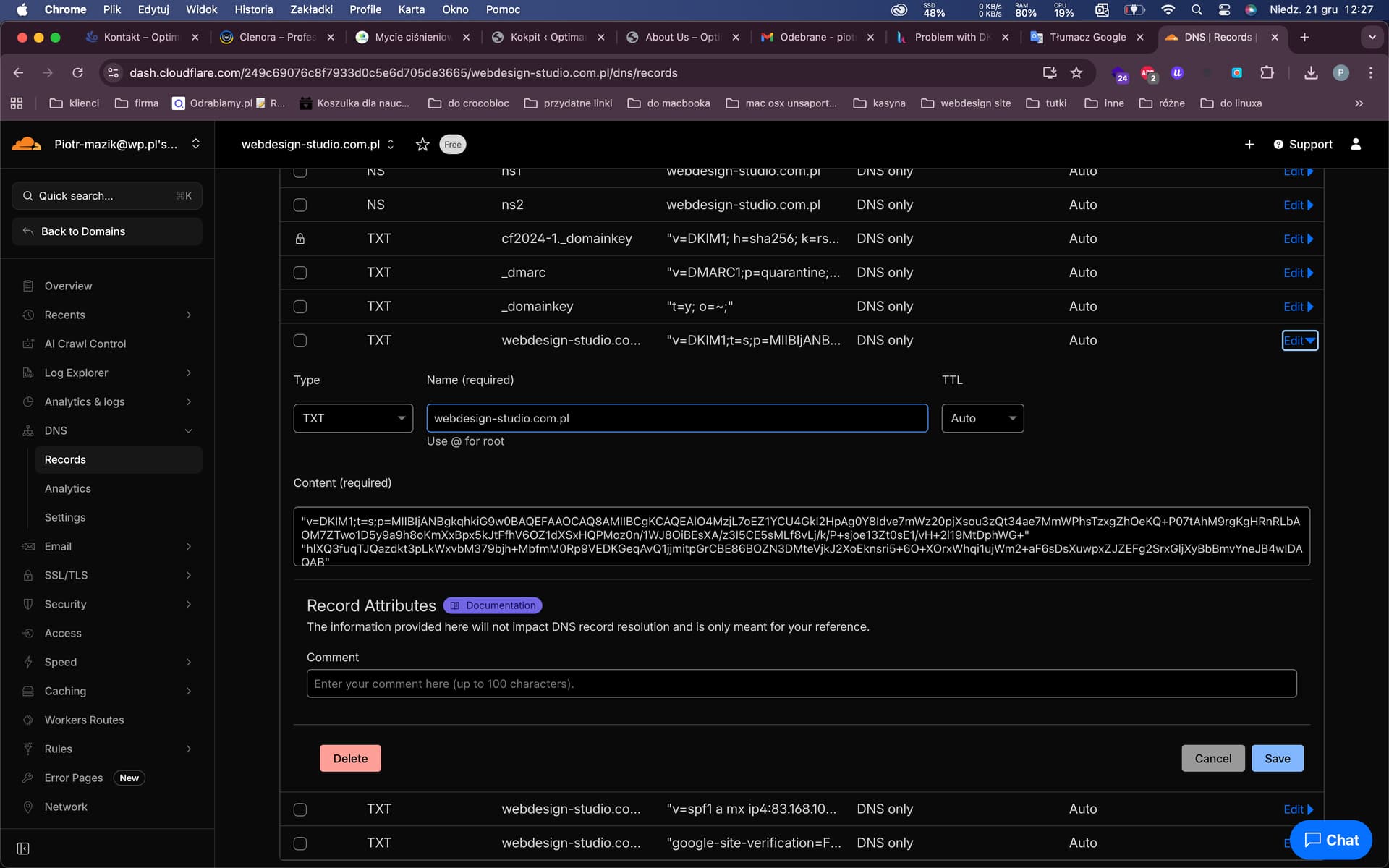Open the record Type TXT dropdown

coord(353,418)
